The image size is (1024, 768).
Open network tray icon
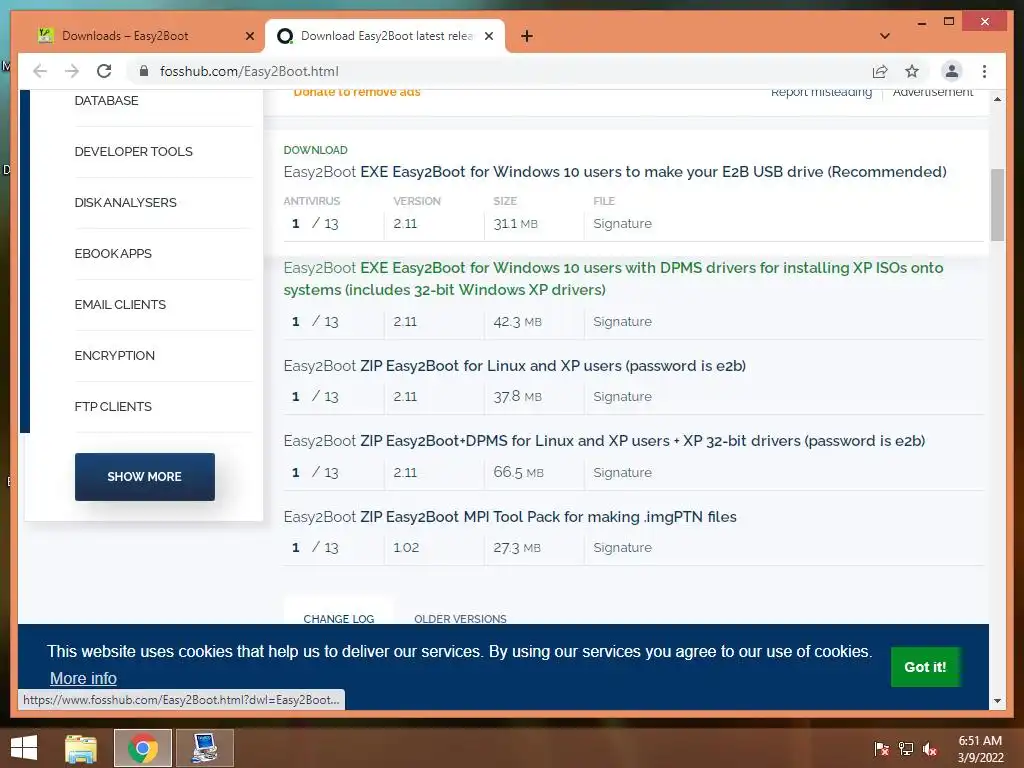(906, 749)
